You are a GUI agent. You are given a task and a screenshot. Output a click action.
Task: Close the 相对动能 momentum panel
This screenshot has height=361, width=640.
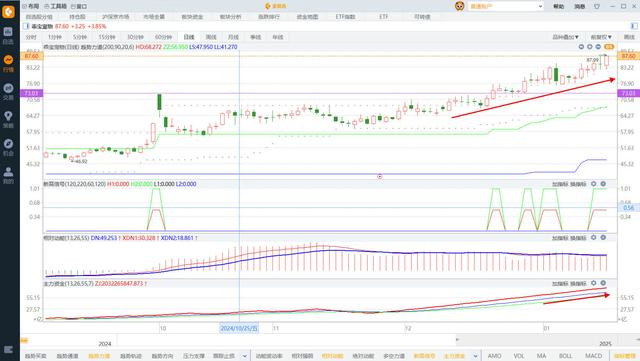coord(603,237)
